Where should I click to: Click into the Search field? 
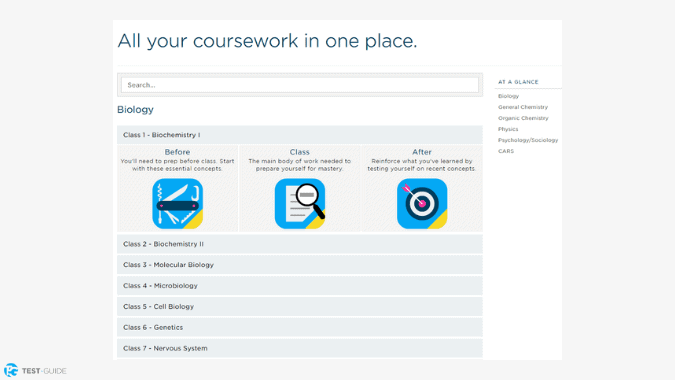[300, 85]
